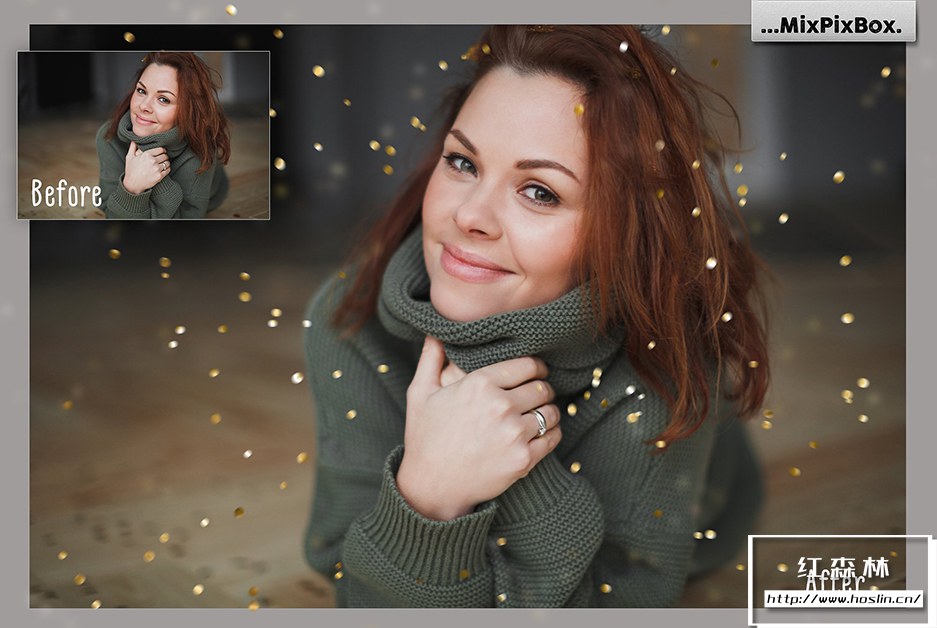Image resolution: width=937 pixels, height=628 pixels.
Task: Click the 'After' label text
Action: (835, 582)
